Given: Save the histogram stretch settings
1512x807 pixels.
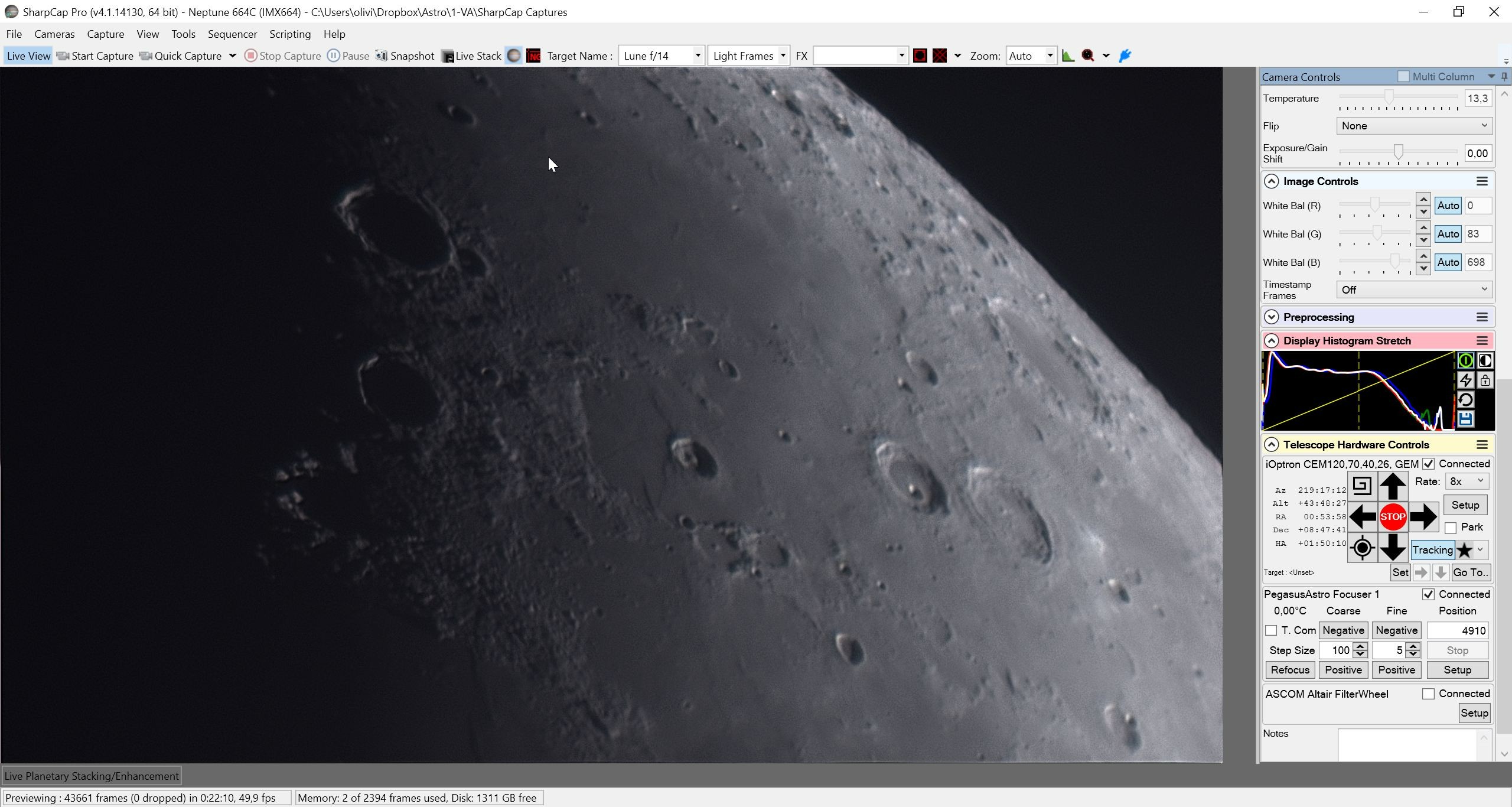Looking at the screenshot, I should [x=1466, y=419].
